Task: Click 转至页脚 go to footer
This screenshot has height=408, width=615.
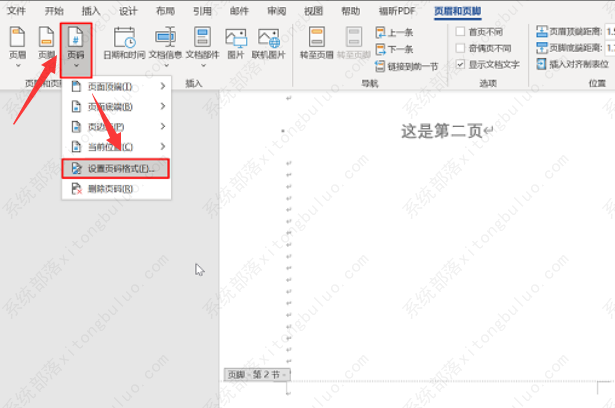Action: coord(354,43)
